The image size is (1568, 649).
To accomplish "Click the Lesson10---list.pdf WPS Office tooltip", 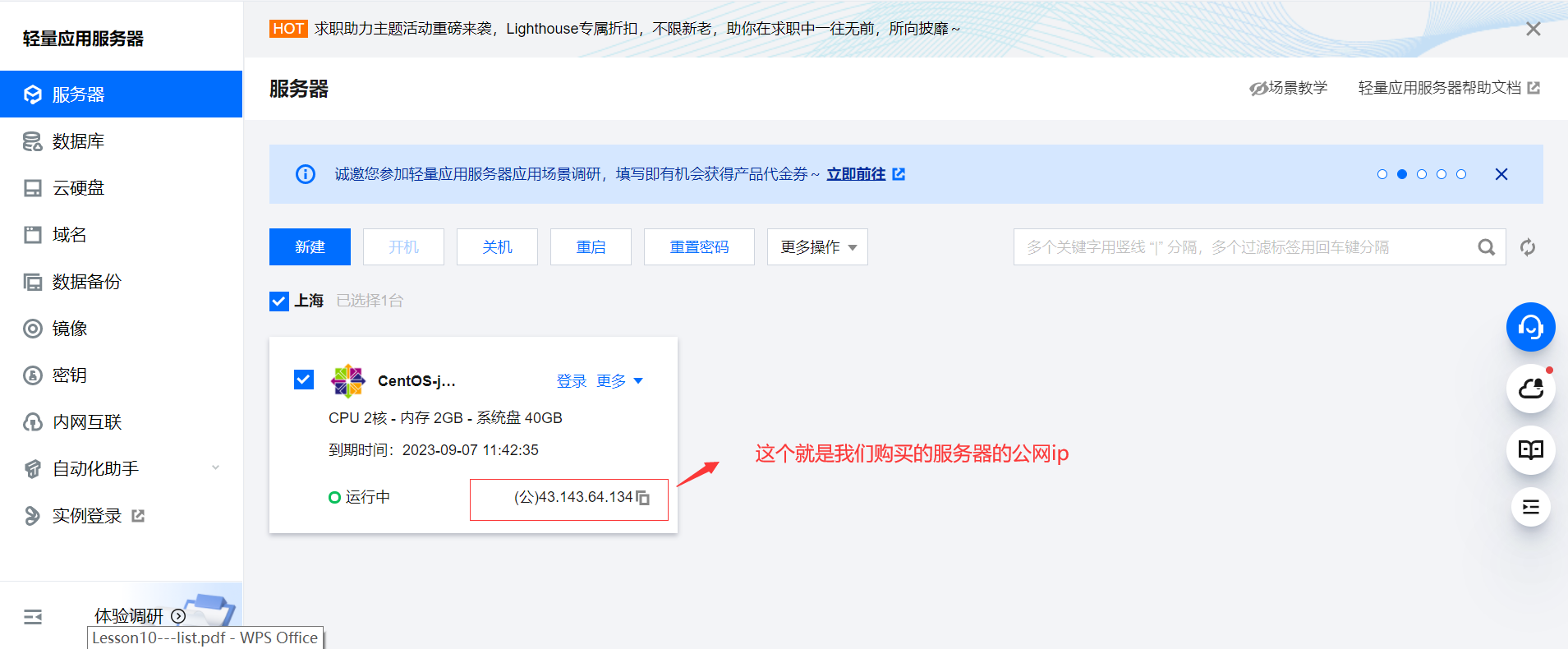I will pyautogui.click(x=205, y=638).
